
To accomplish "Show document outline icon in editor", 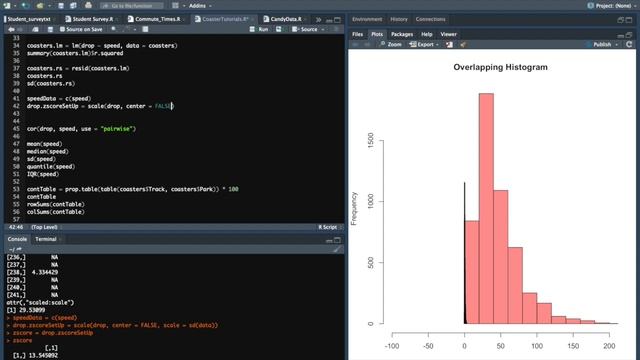I will click(x=336, y=29).
